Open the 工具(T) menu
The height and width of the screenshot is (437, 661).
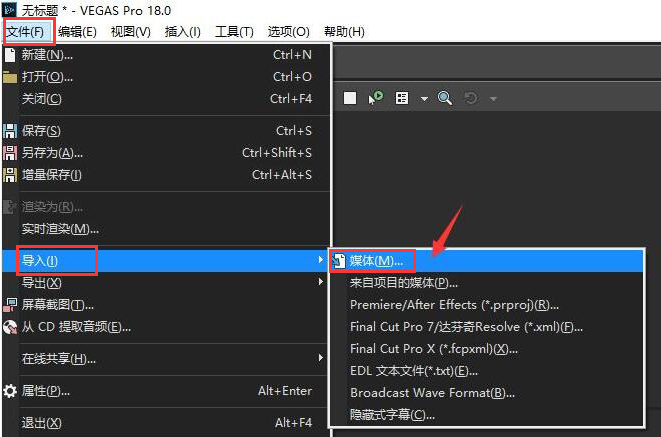click(234, 32)
